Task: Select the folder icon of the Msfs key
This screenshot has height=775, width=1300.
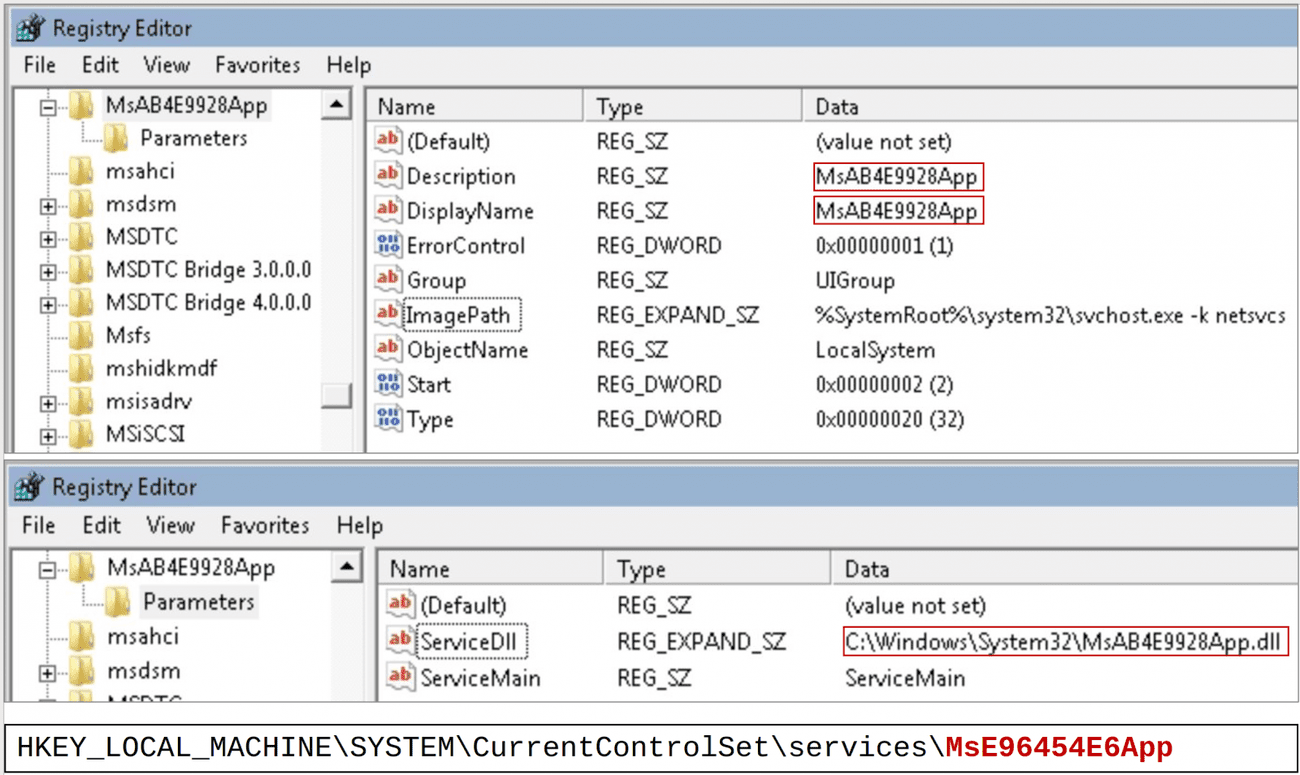Action: tap(82, 335)
